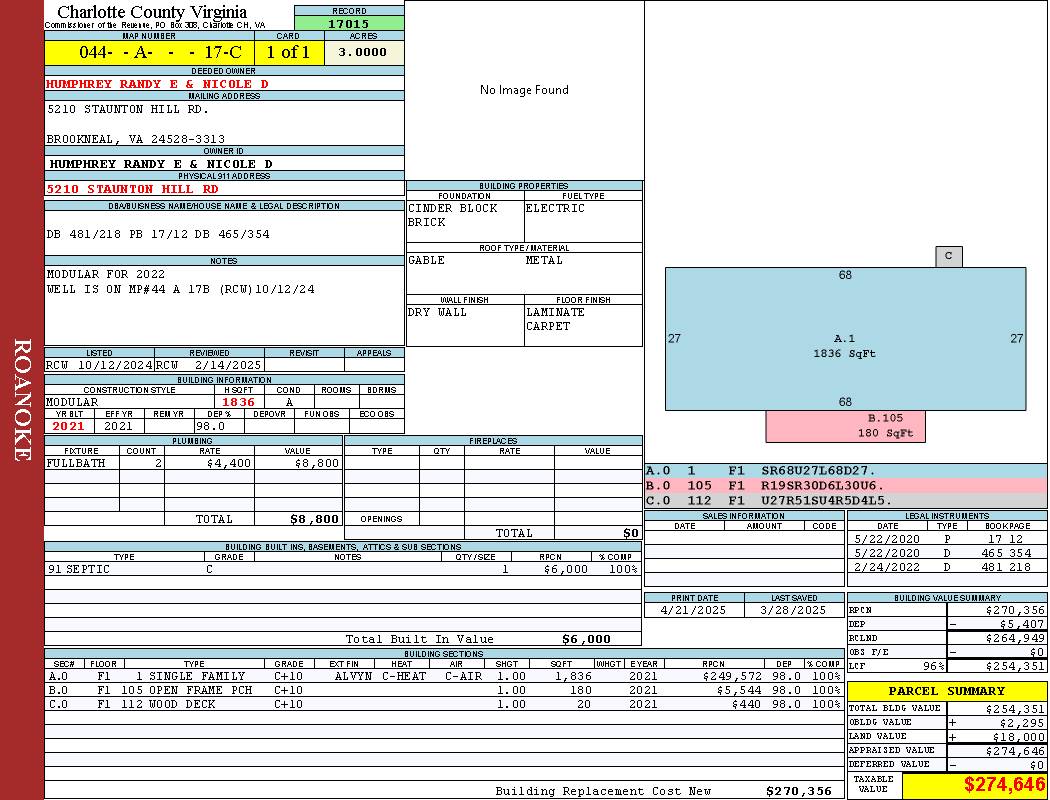The width and height of the screenshot is (1050, 800).
Task: Click the blue A.1 1836 SqFt sketch area
Action: pos(845,339)
